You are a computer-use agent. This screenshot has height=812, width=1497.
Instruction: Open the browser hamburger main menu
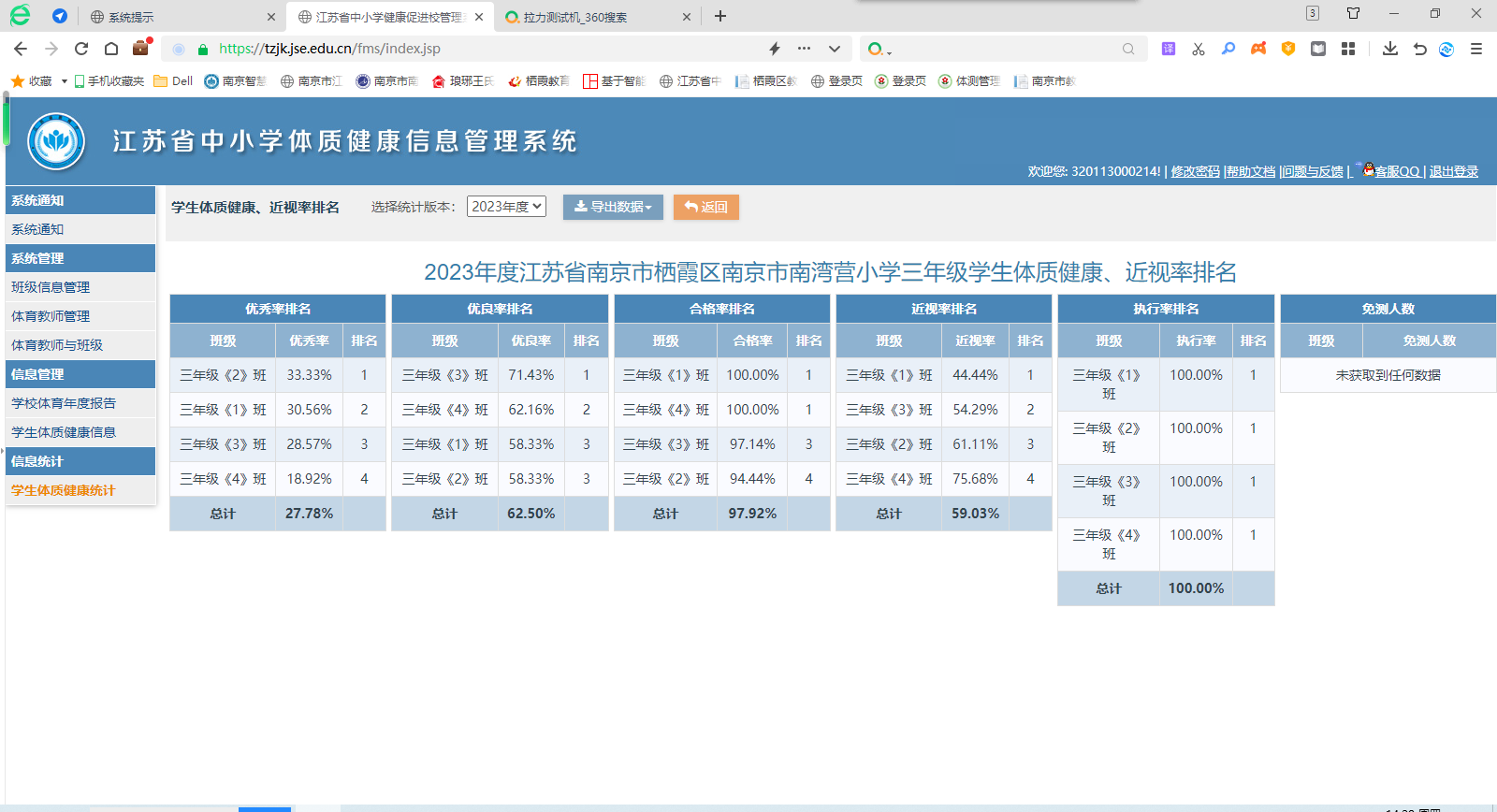(1476, 49)
